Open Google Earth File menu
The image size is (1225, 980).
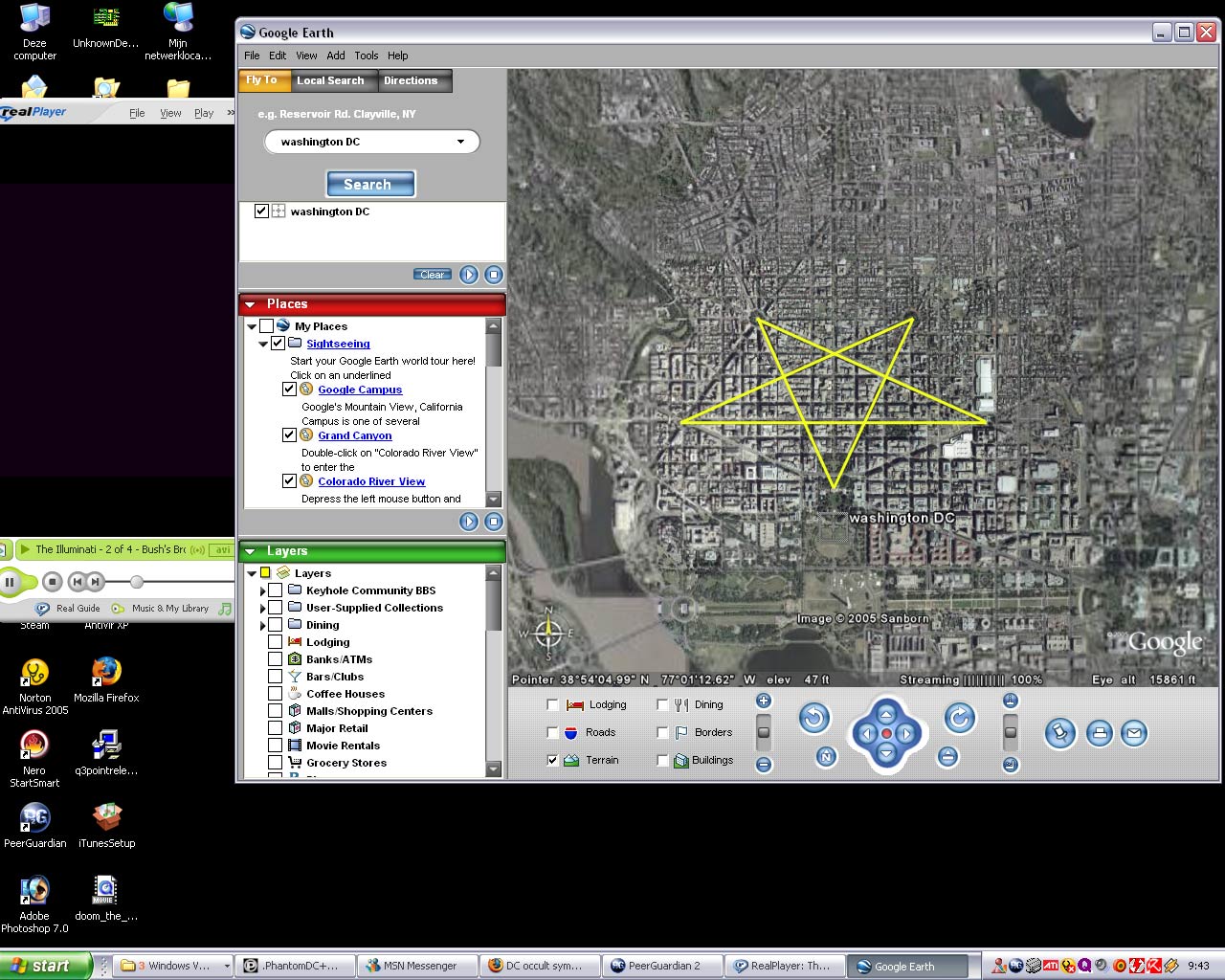tap(252, 56)
